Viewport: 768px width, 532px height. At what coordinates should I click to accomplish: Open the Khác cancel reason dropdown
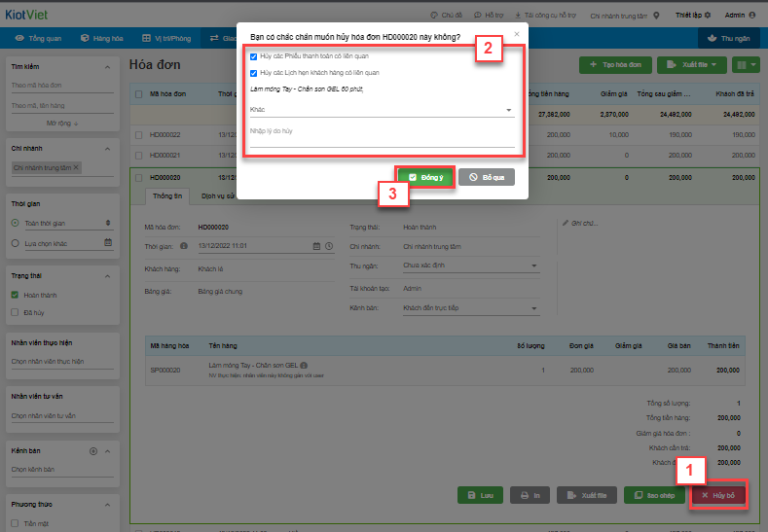[382, 110]
